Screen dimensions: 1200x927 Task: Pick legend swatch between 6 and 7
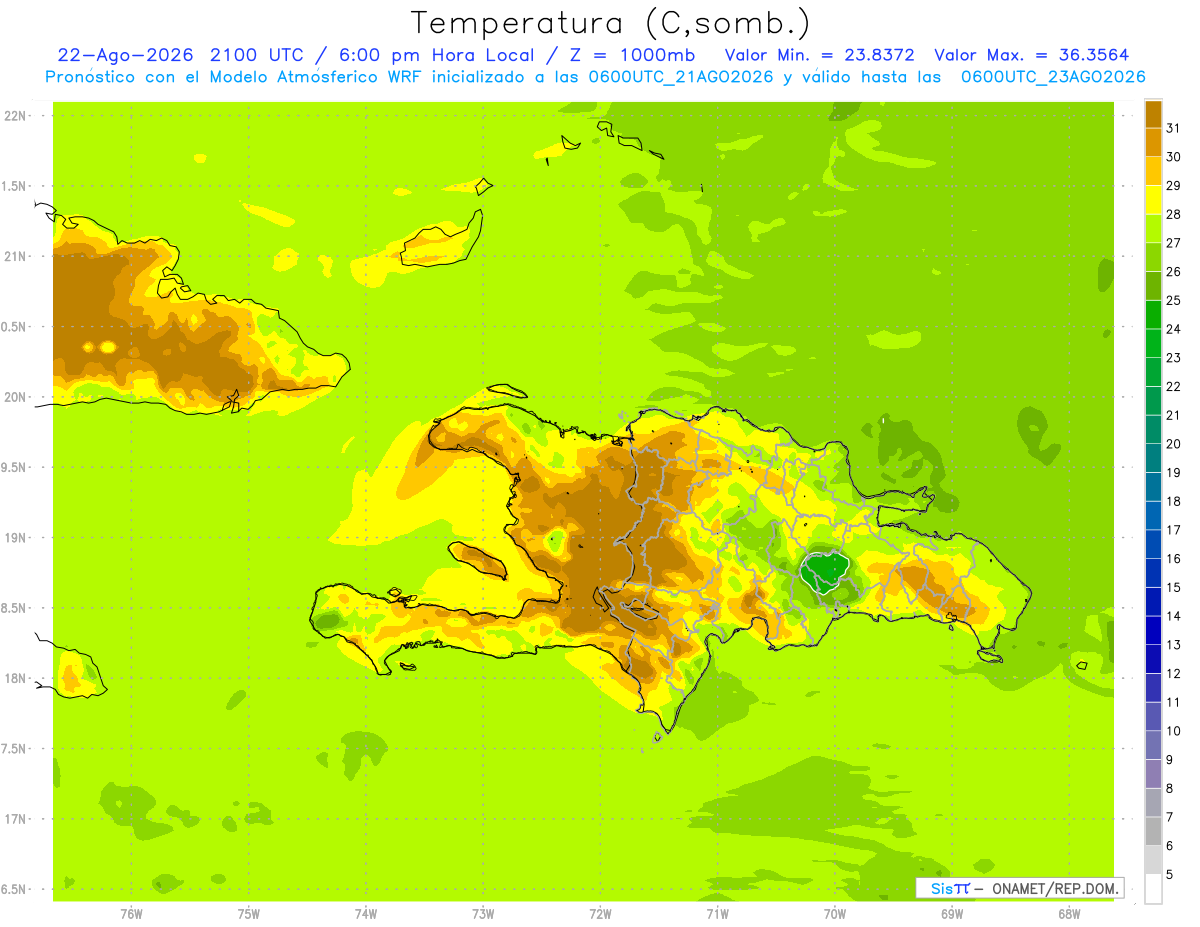click(x=1153, y=832)
